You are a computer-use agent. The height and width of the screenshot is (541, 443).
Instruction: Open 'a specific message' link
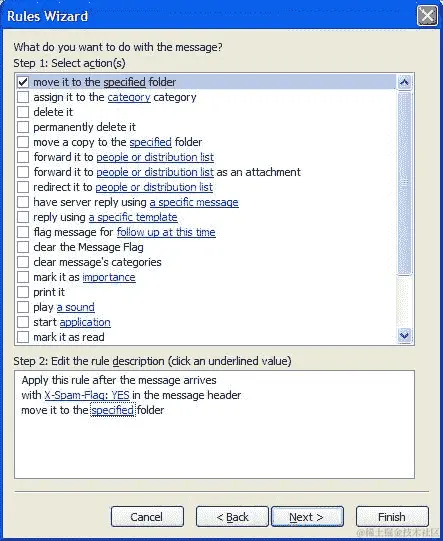[x=194, y=202]
